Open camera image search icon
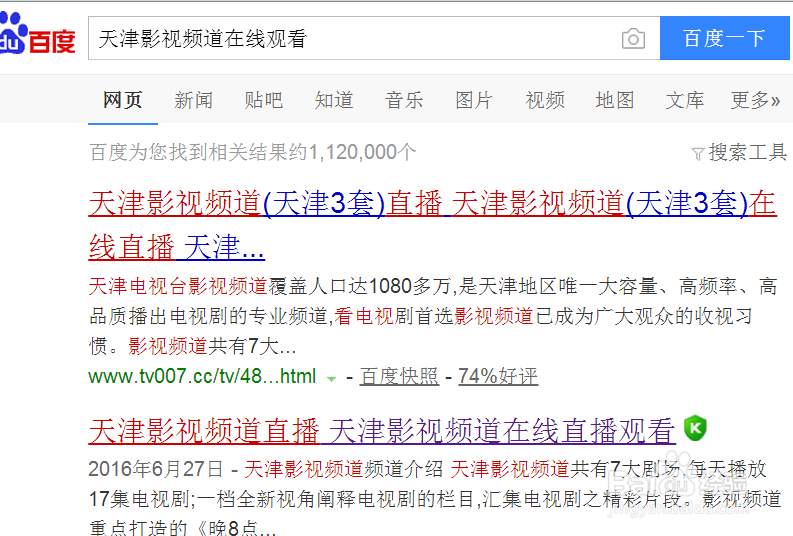This screenshot has width=793, height=536. click(x=633, y=39)
